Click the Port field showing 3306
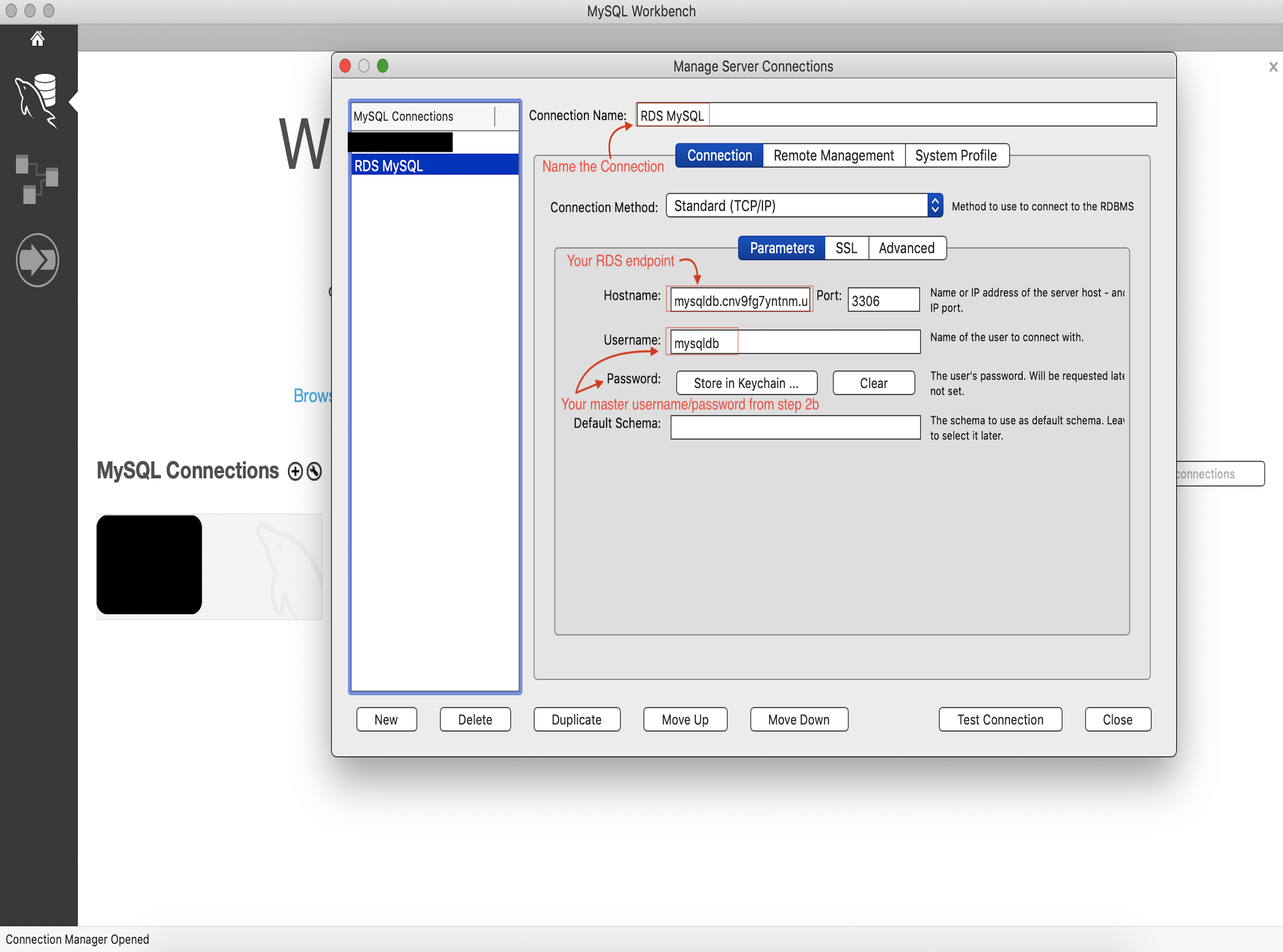1283x952 pixels. [884, 300]
